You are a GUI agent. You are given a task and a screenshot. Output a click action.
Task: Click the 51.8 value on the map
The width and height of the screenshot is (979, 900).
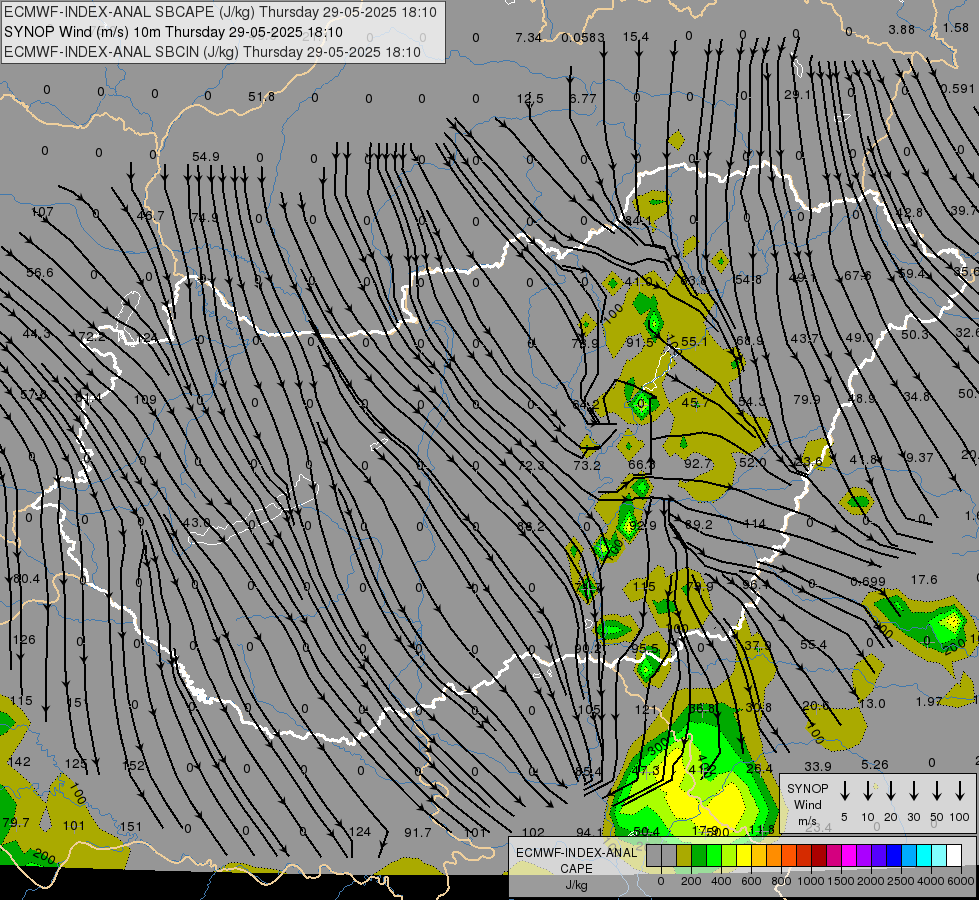[261, 97]
